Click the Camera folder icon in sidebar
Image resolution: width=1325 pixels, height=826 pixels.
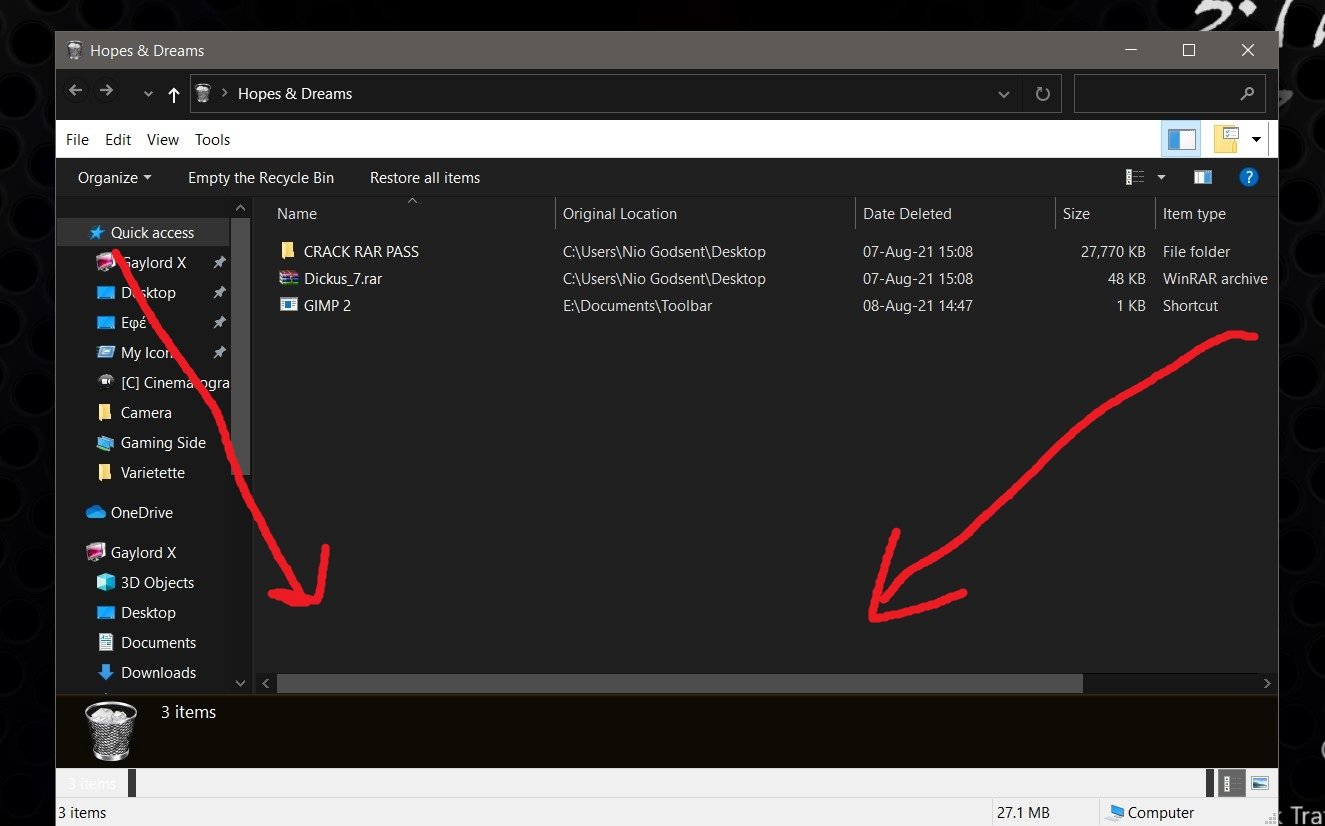pyautogui.click(x=105, y=412)
